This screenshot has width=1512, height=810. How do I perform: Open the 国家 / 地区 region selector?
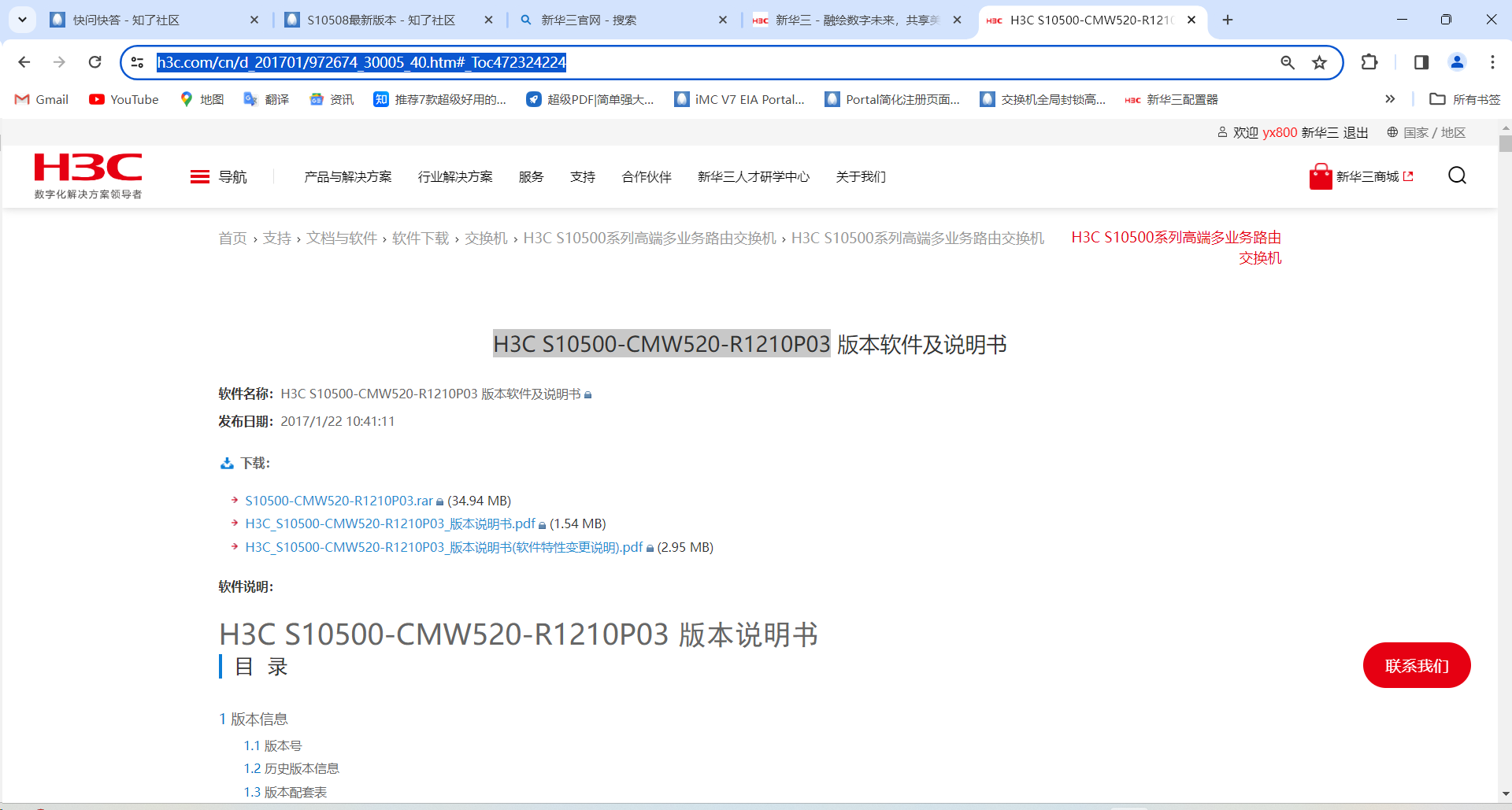pos(1426,132)
